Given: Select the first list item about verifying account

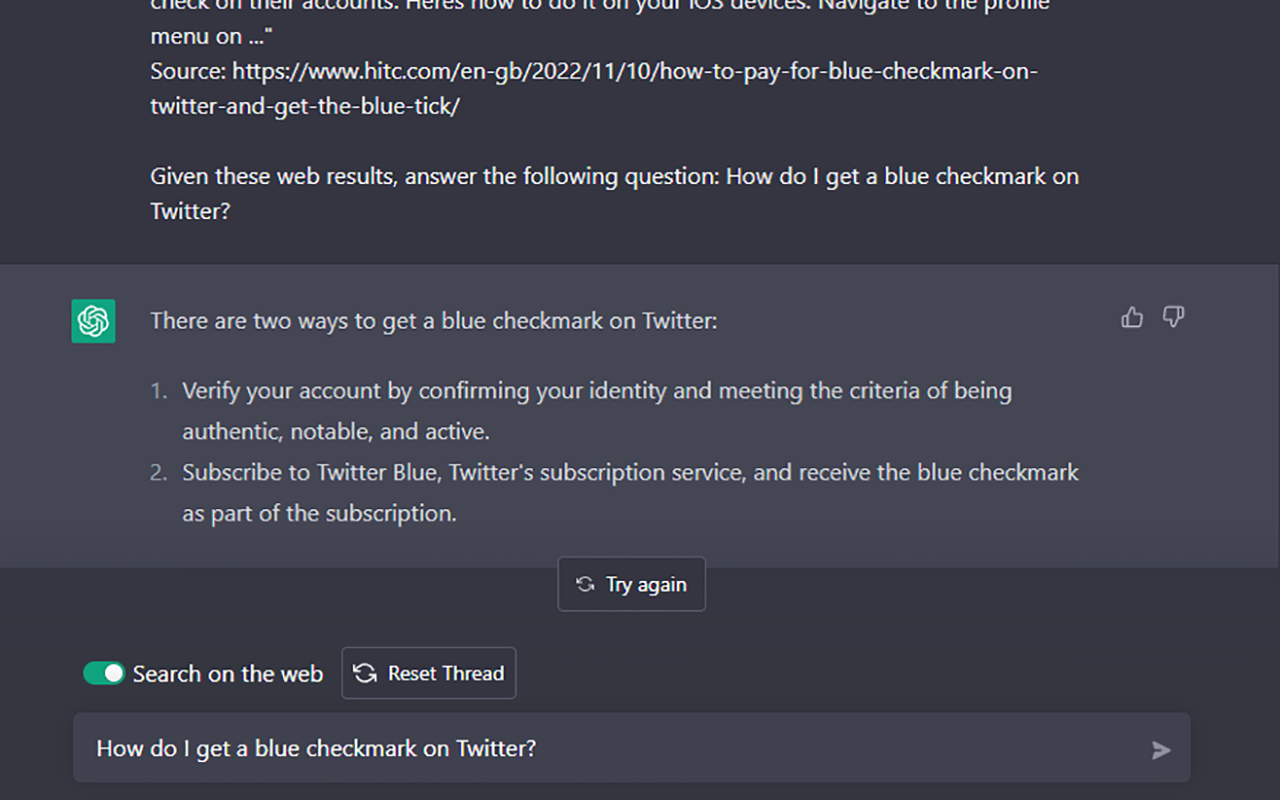Looking at the screenshot, I should [597, 411].
